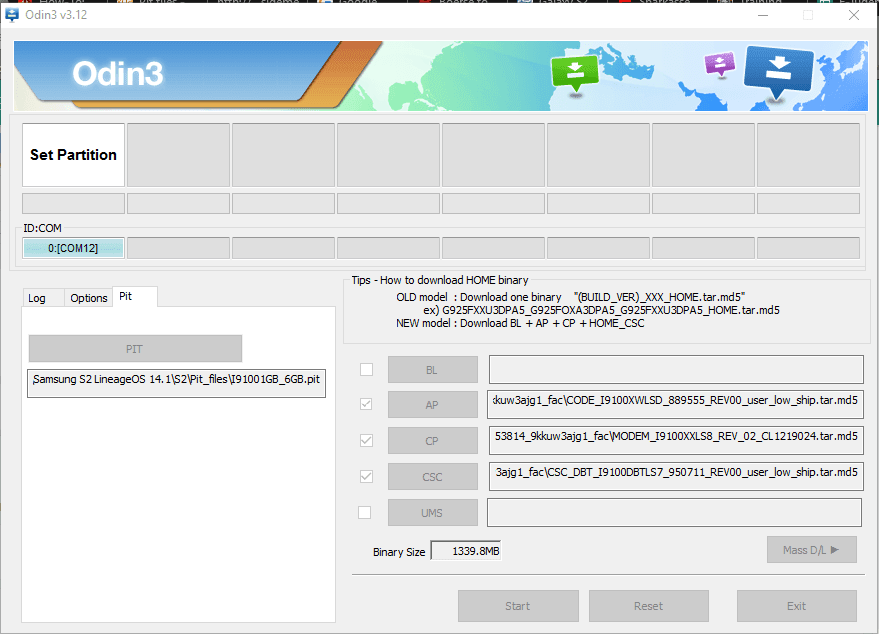The height and width of the screenshot is (634, 879).
Task: Minimize the Odin3 window
Action: pyautogui.click(x=763, y=15)
